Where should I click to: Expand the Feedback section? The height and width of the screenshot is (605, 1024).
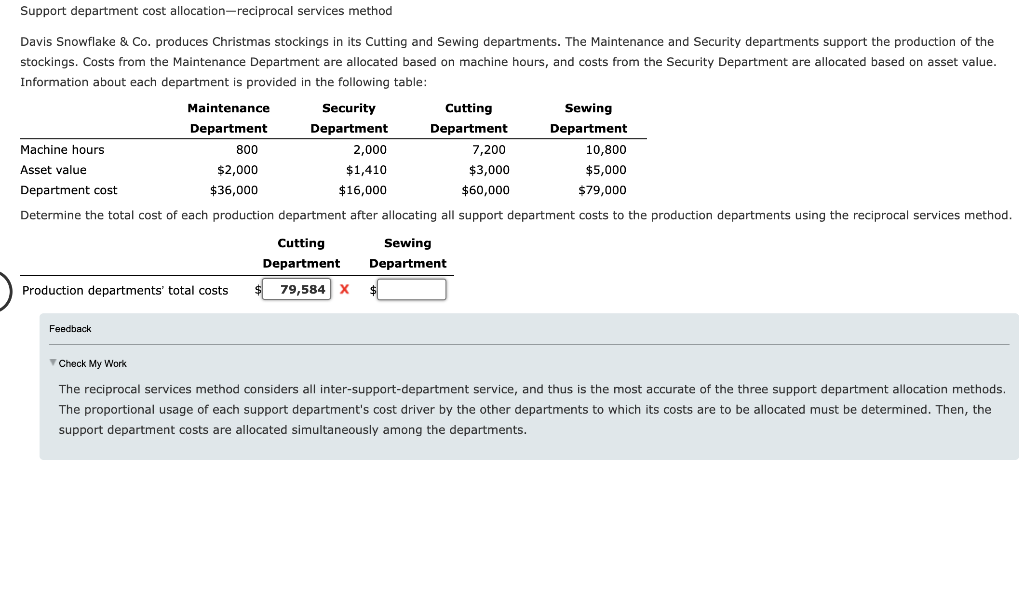click(67, 327)
